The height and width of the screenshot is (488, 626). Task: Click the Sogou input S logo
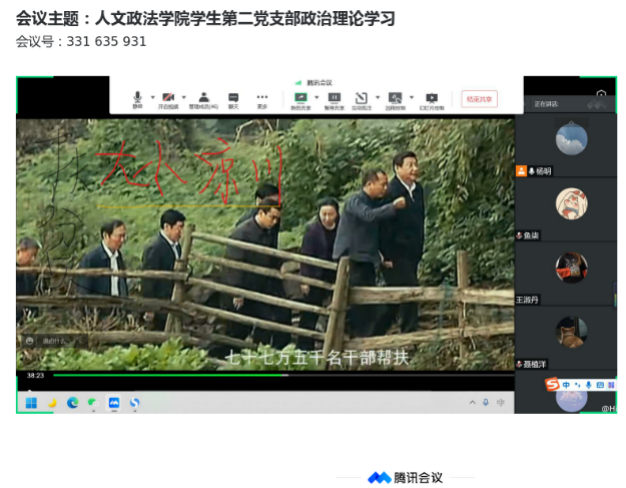[x=552, y=384]
